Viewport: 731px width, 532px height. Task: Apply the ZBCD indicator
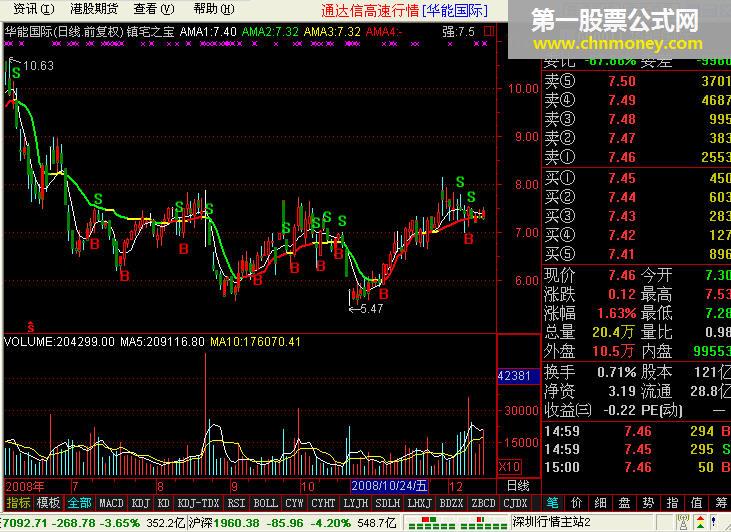pyautogui.click(x=483, y=503)
